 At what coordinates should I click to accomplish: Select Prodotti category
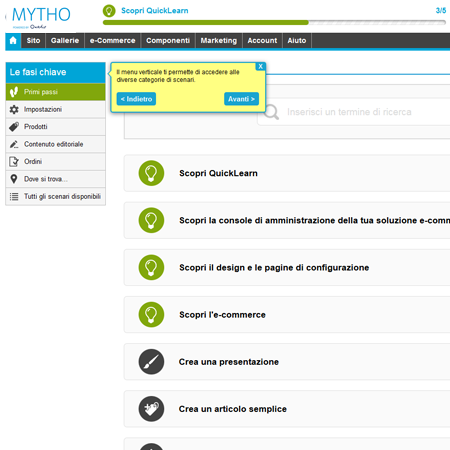pyautogui.click(x=56, y=127)
